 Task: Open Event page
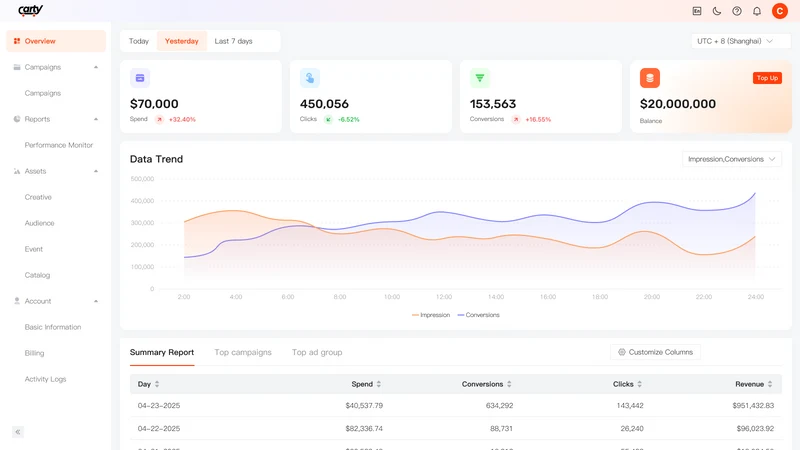(34, 249)
